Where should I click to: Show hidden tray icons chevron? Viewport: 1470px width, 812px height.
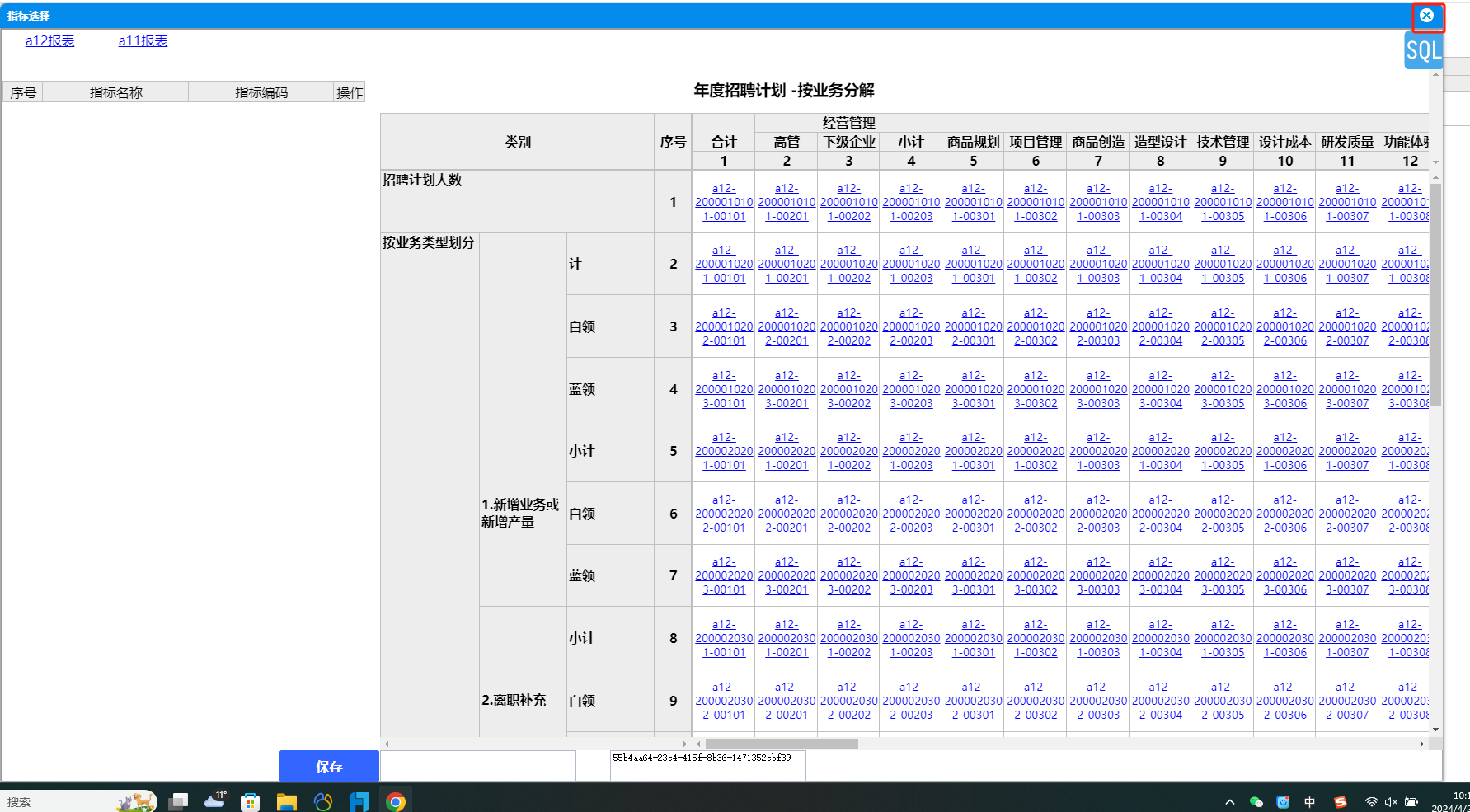(x=1230, y=801)
